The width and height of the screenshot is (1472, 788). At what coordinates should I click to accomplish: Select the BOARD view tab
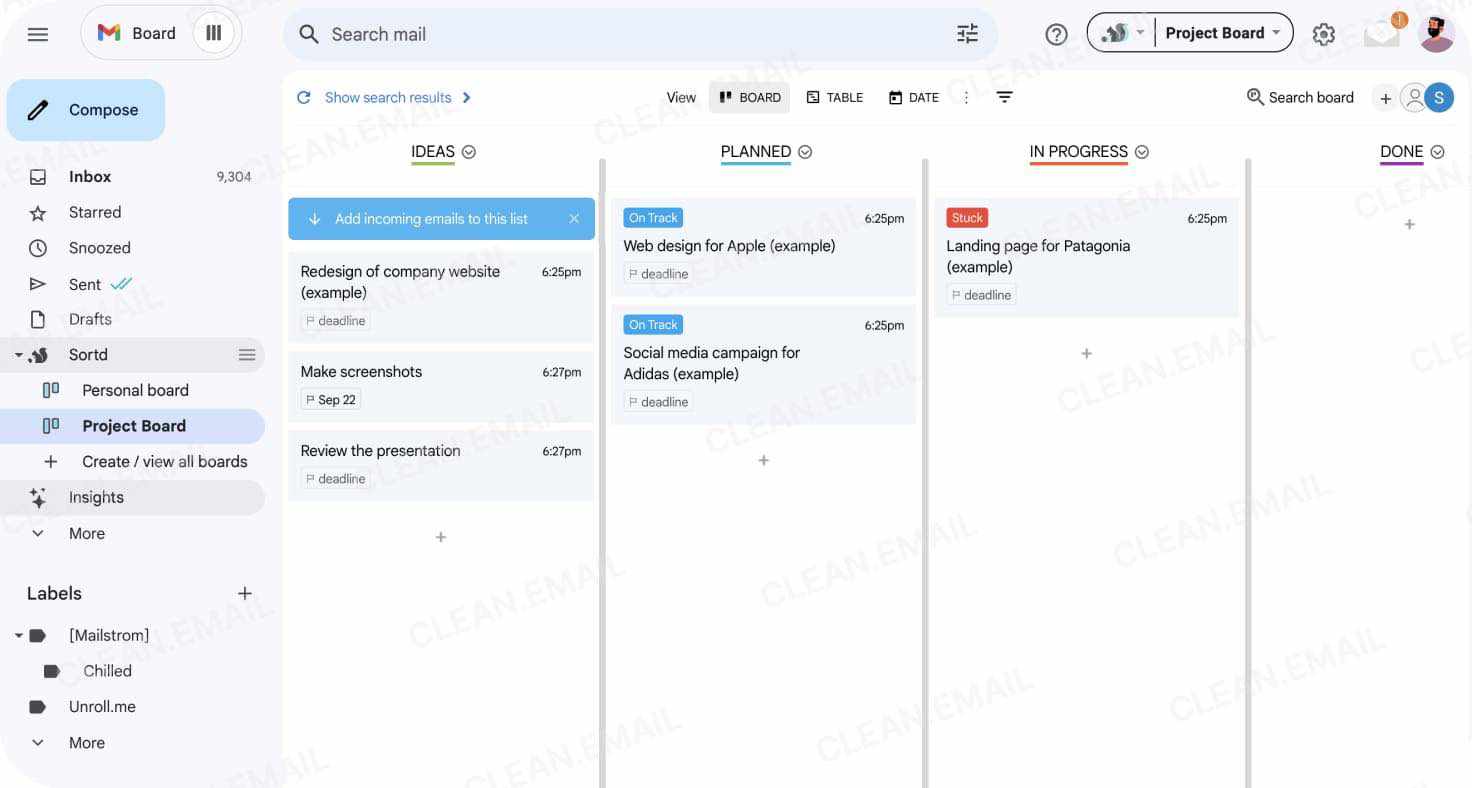(x=749, y=97)
